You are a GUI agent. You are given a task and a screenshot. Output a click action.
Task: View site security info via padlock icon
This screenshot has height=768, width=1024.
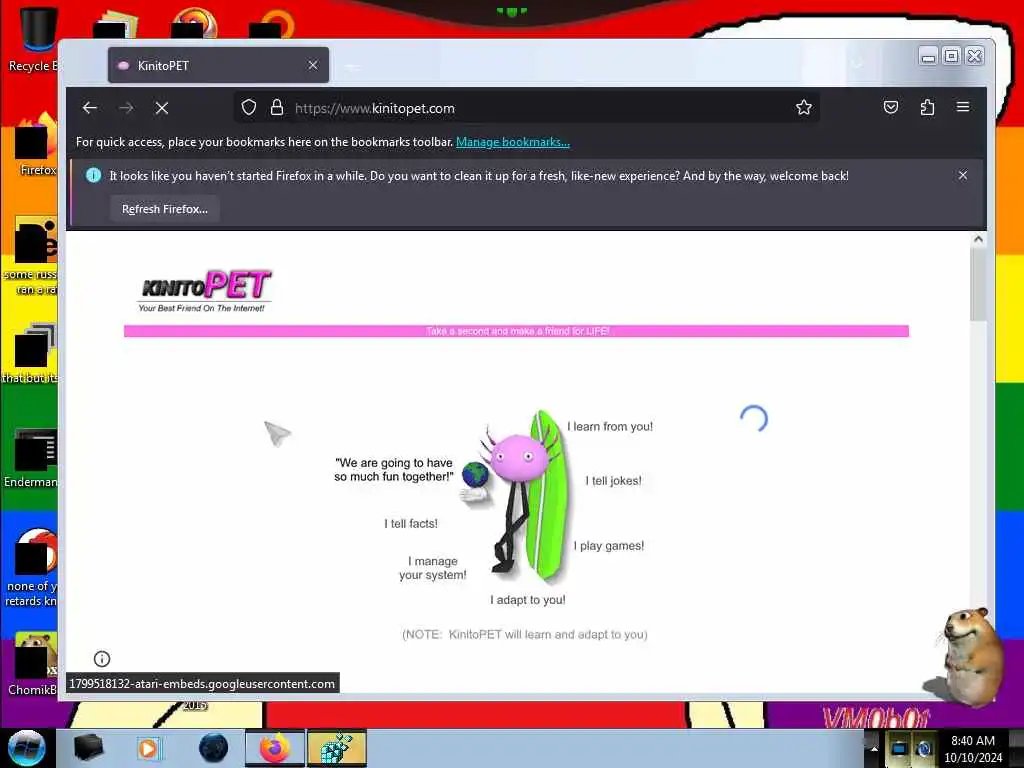point(277,108)
